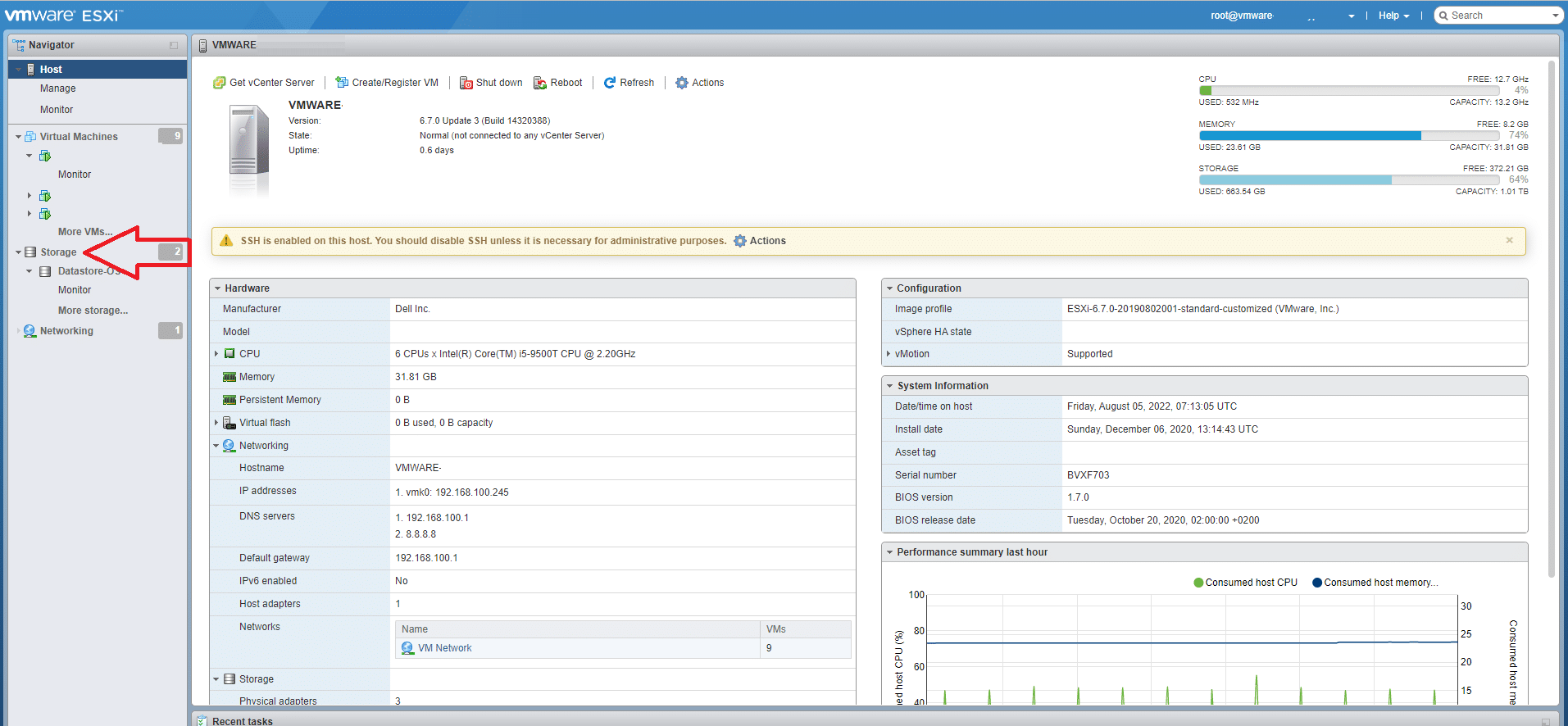Screen dimensions: 1568x726
Task: Toggle Consumed host CPU legend item
Action: point(1246,583)
